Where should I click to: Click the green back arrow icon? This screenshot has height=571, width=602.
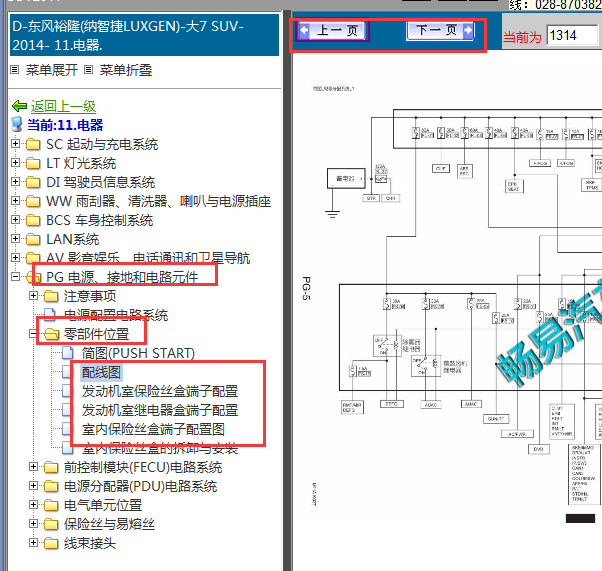click(19, 106)
